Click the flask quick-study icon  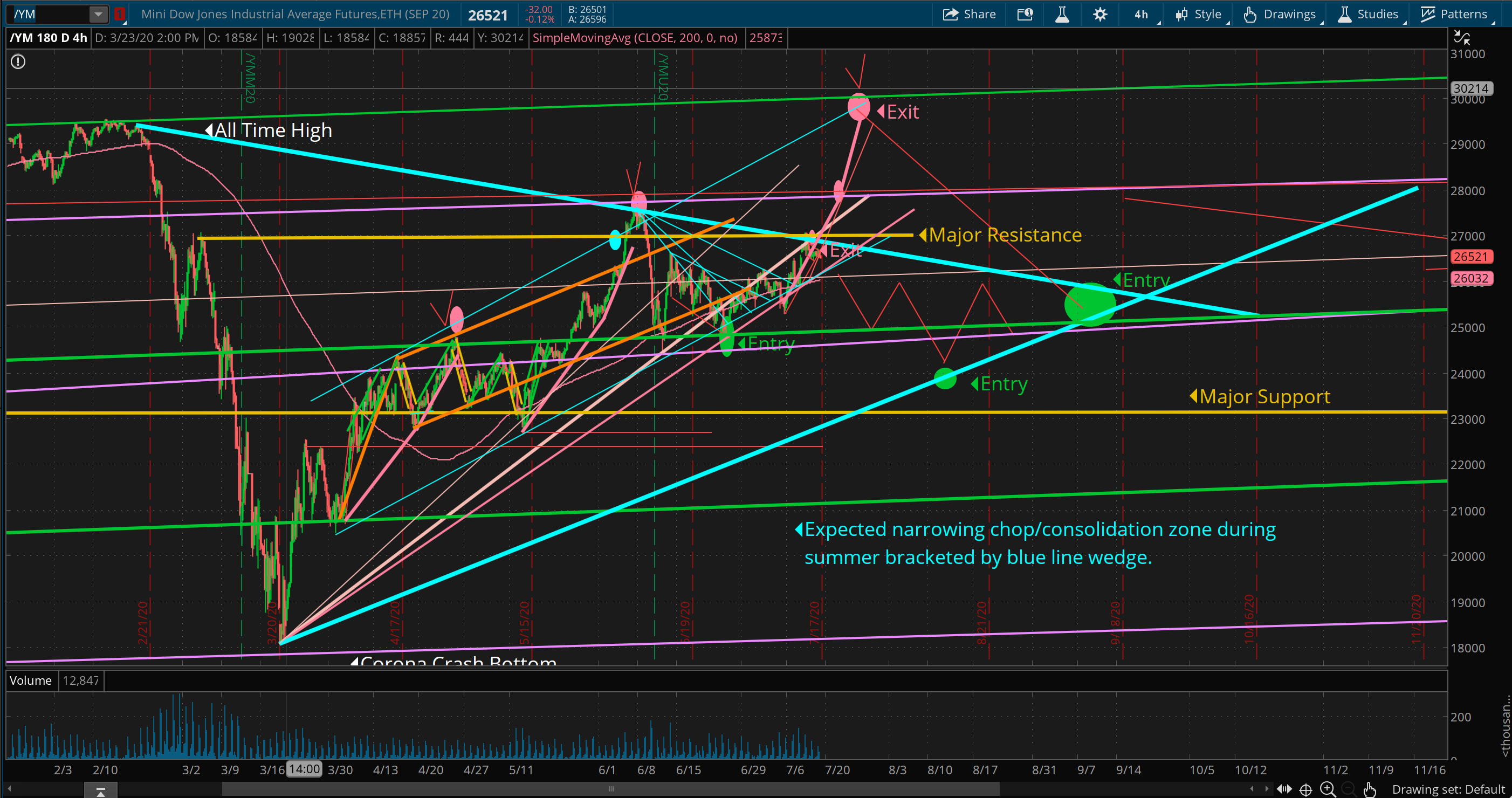(1062, 14)
